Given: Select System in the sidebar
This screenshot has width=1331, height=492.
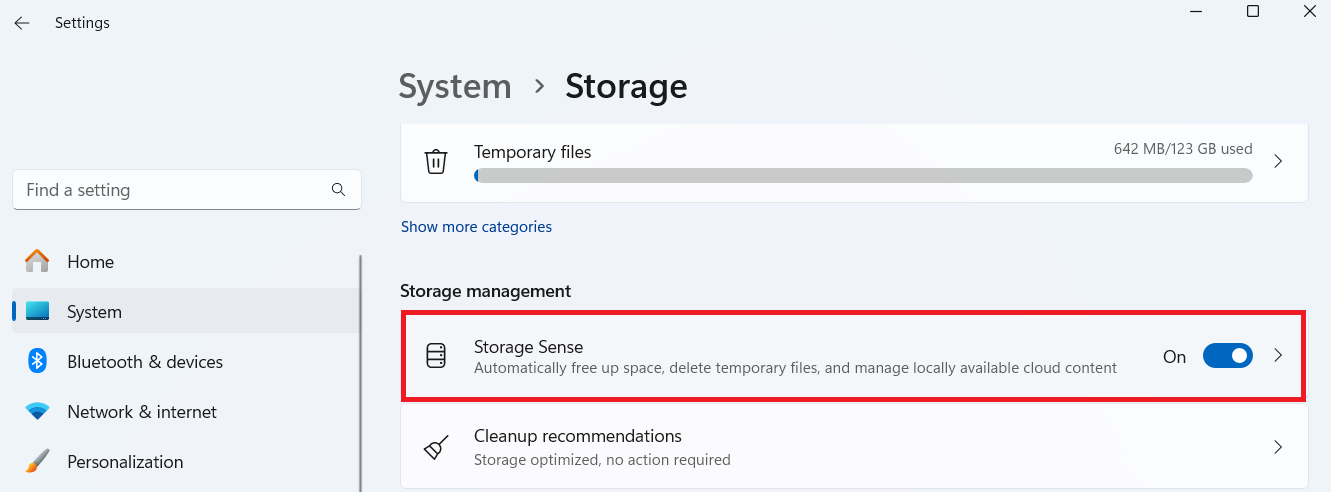Looking at the screenshot, I should coord(94,312).
